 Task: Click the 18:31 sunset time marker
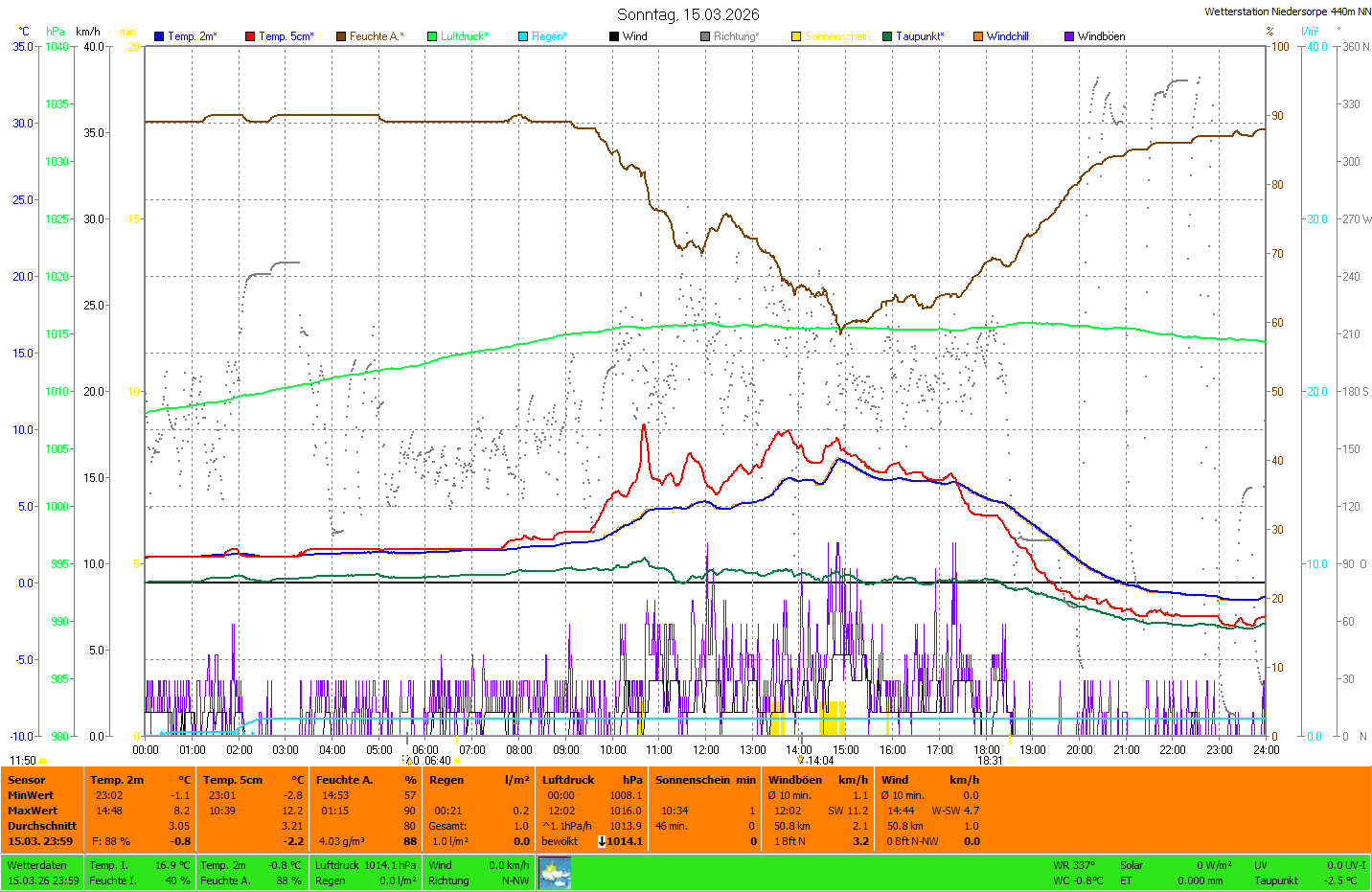click(x=990, y=761)
